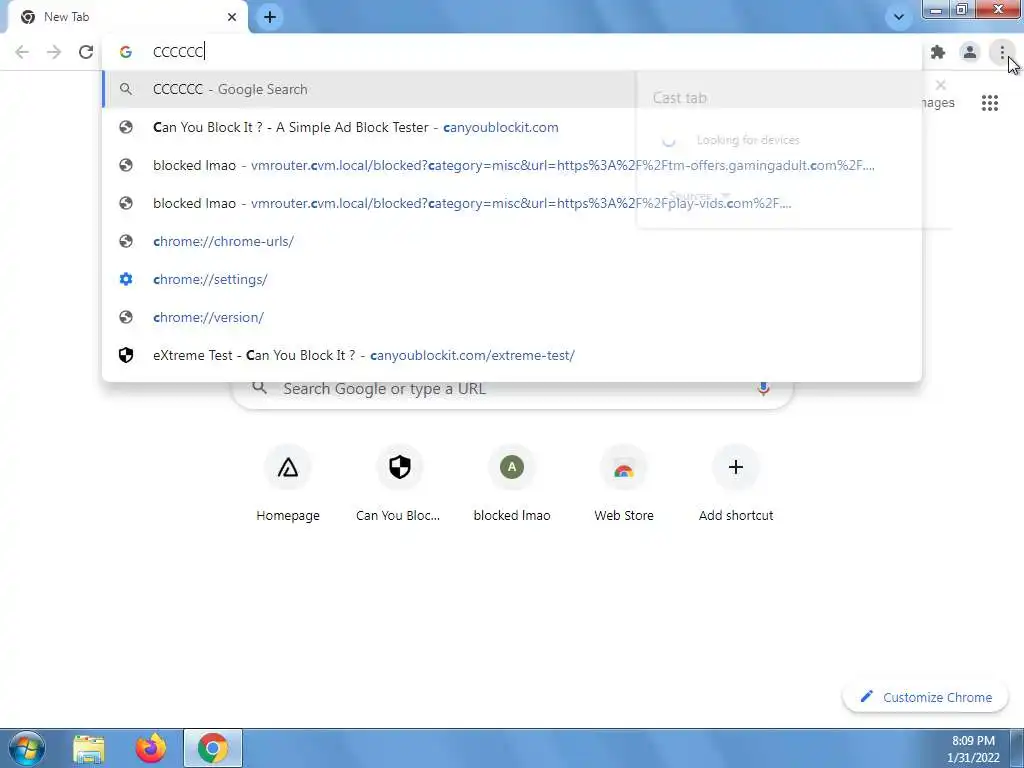Select Can You Block It ad tester suggestion
This screenshot has height=768, width=1024.
click(512, 127)
